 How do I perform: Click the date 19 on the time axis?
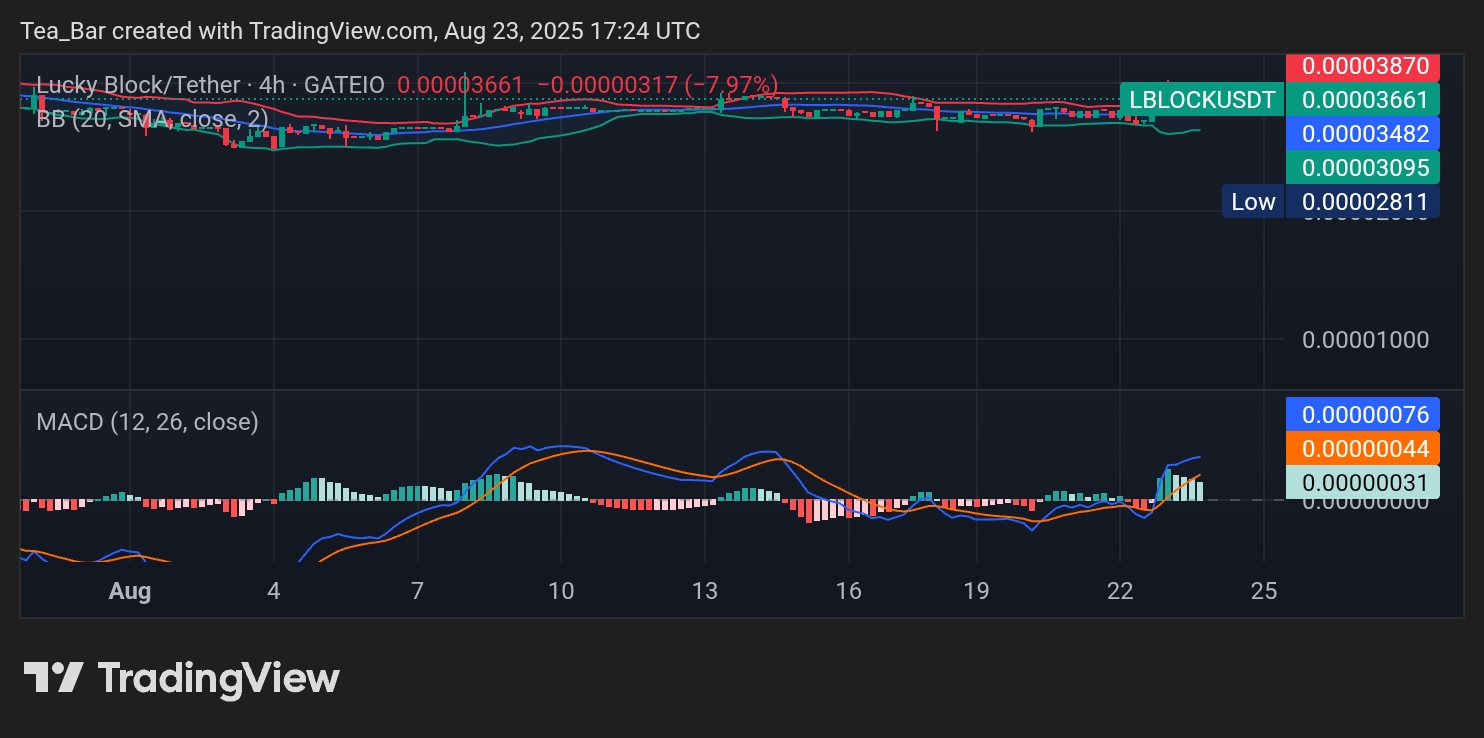coord(976,591)
